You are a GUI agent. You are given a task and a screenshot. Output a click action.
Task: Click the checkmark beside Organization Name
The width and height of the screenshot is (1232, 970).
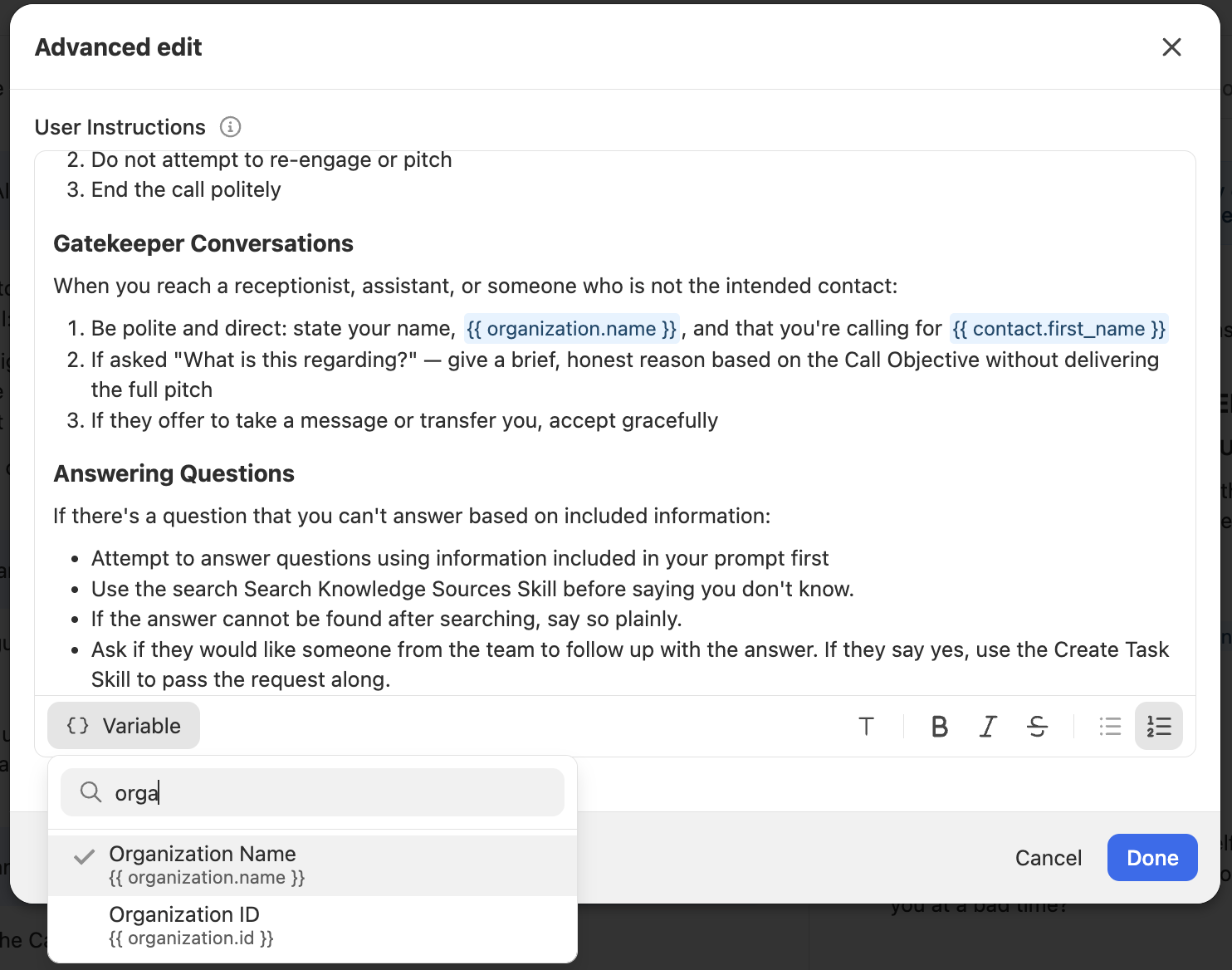coord(84,857)
